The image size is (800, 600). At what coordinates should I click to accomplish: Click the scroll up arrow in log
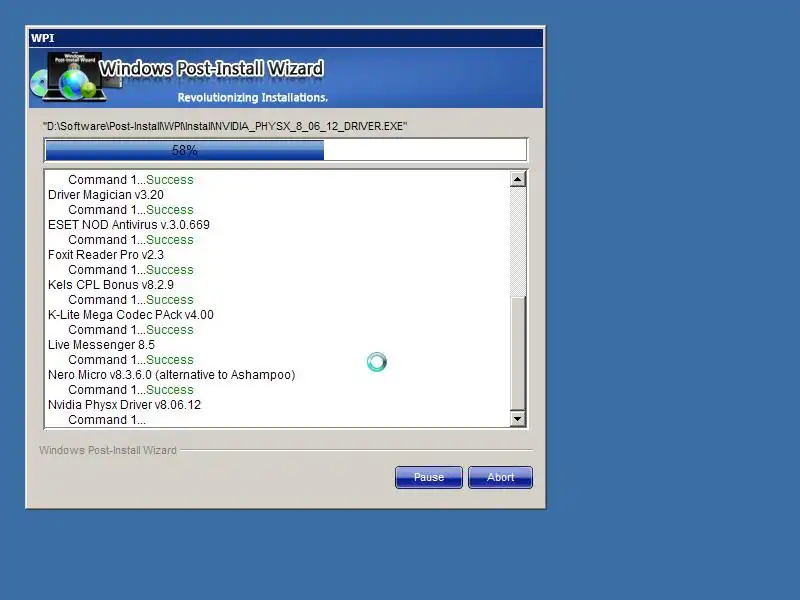tap(517, 179)
